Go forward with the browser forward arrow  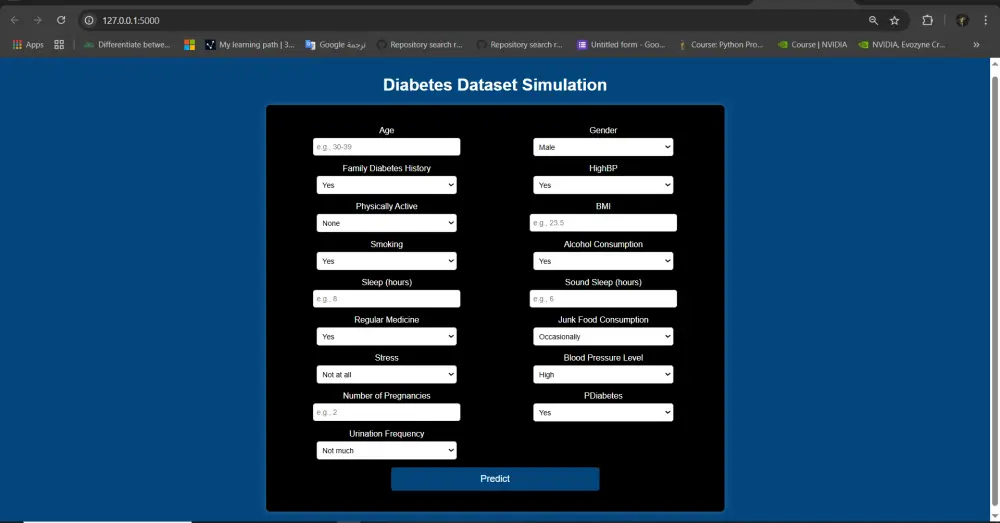tap(38, 20)
